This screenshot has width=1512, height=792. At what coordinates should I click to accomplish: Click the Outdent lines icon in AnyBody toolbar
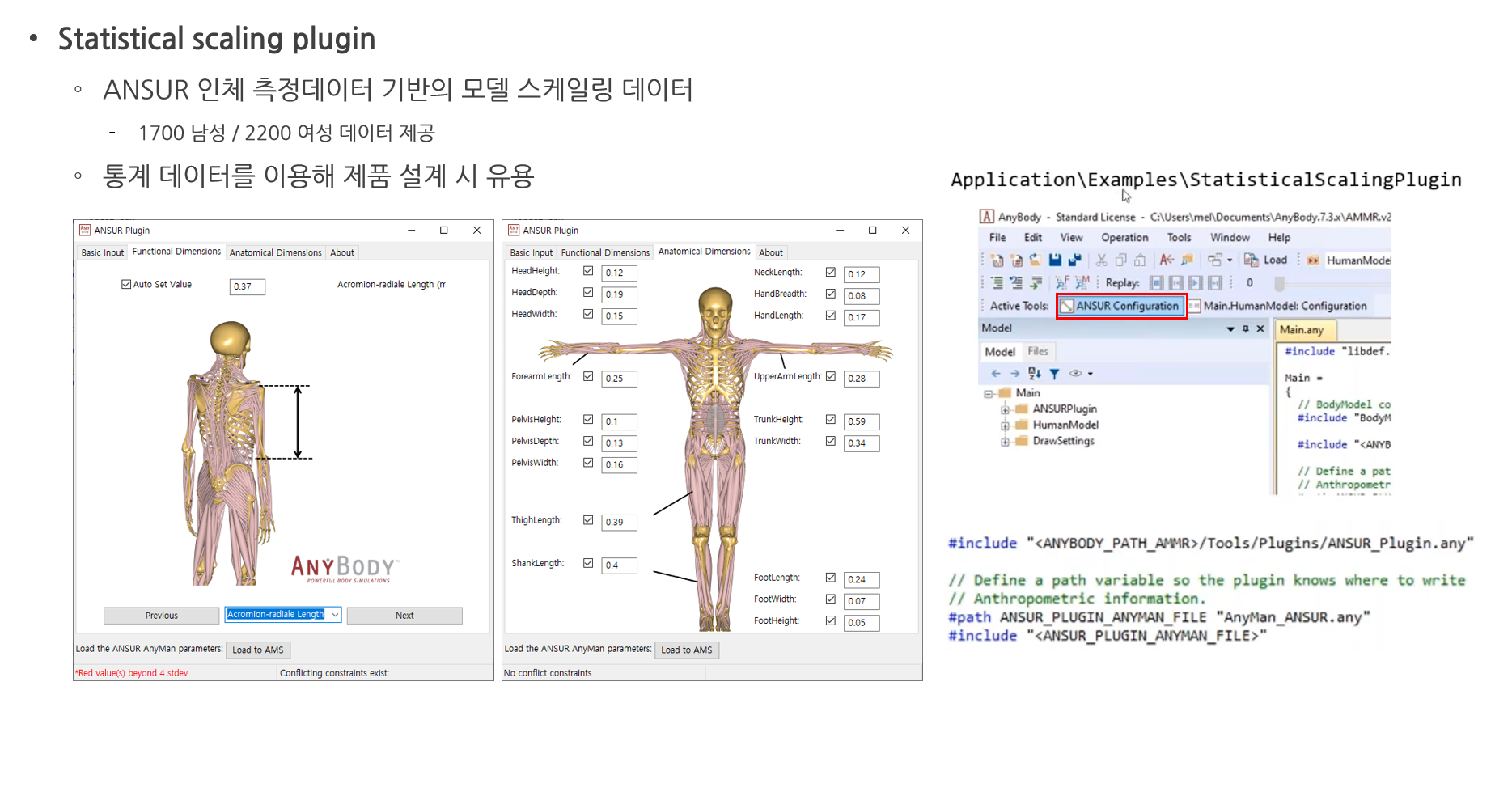pyautogui.click(x=1017, y=283)
